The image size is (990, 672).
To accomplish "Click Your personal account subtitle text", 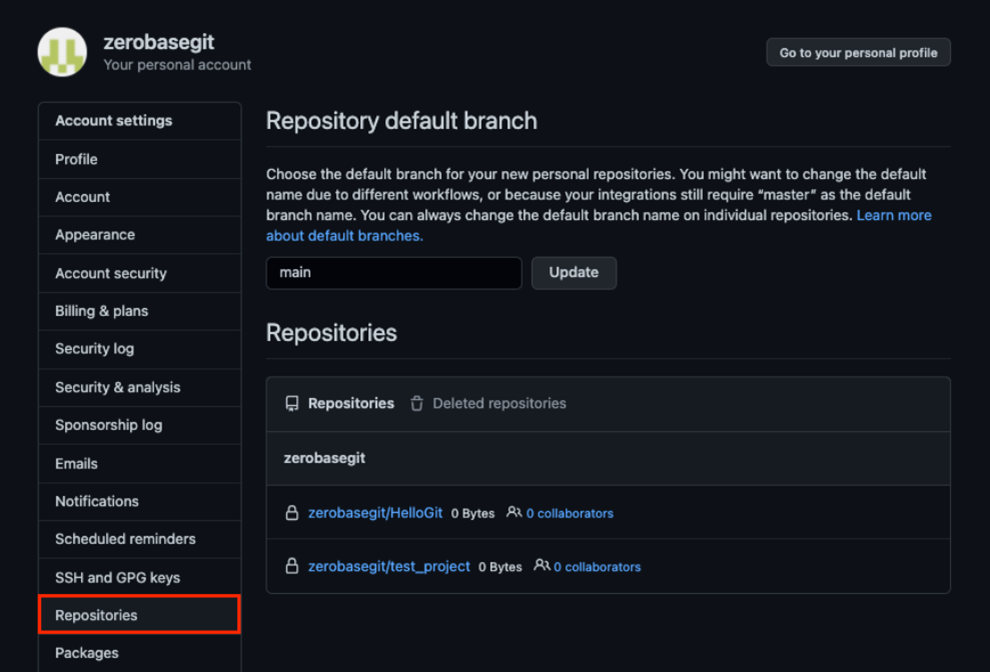I will (177, 65).
